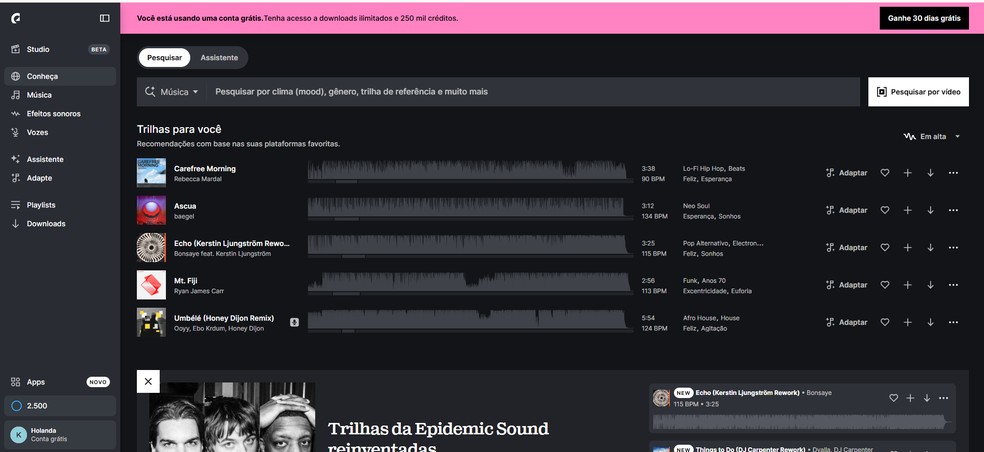
Task: Close the Trilhas reinventadas promo banner
Action: click(148, 381)
